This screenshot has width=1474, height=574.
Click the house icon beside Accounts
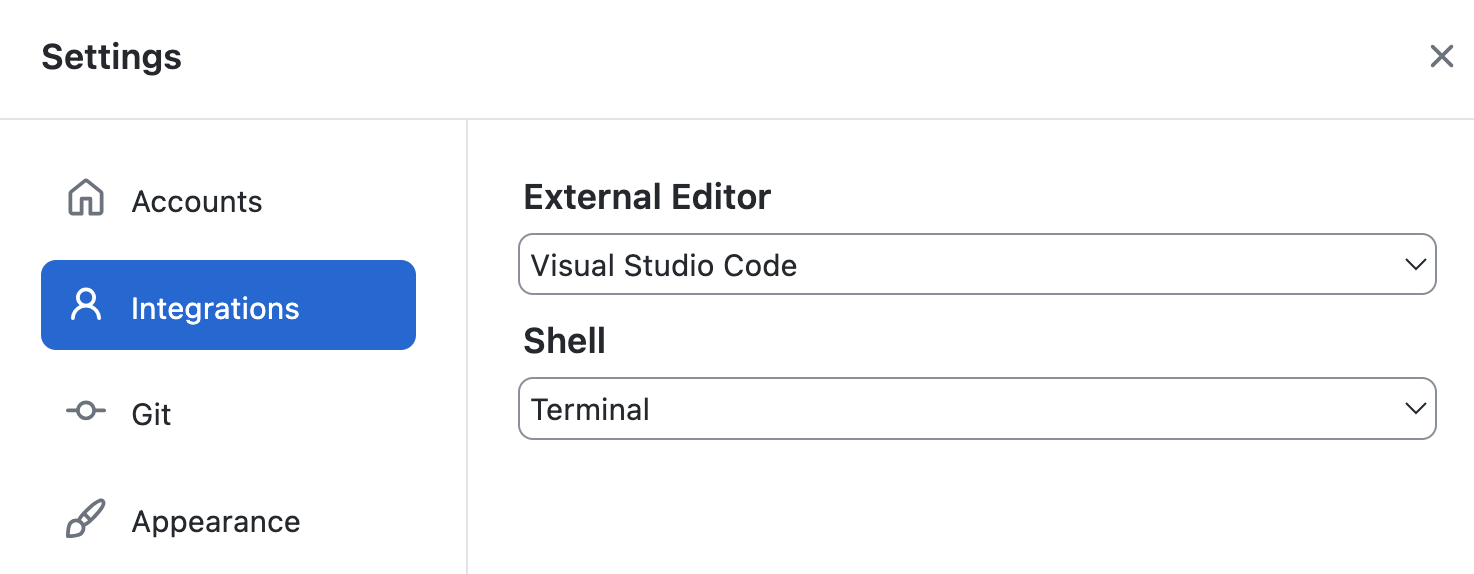pos(86,198)
